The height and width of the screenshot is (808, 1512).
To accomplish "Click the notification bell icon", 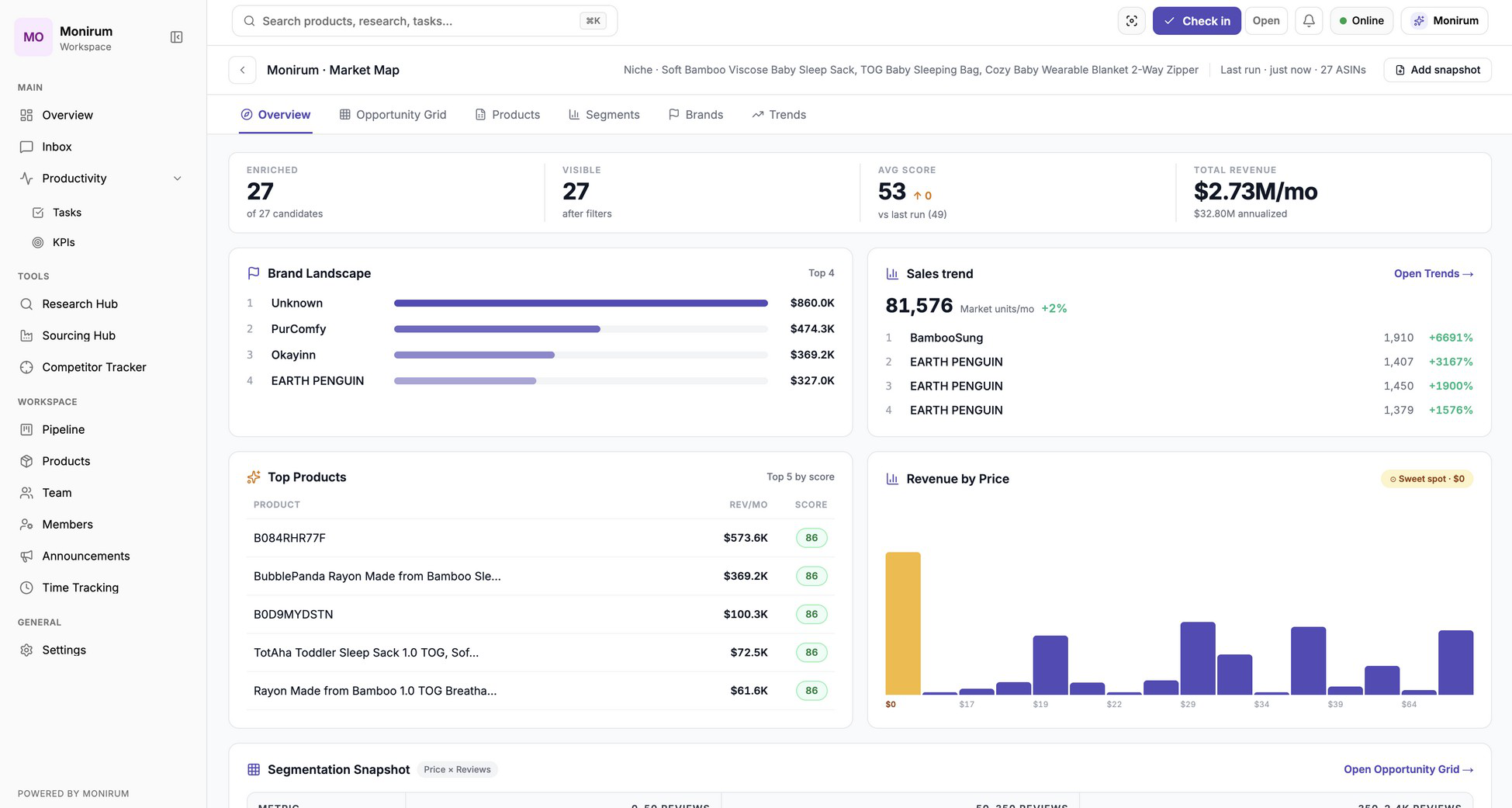I will (x=1309, y=21).
